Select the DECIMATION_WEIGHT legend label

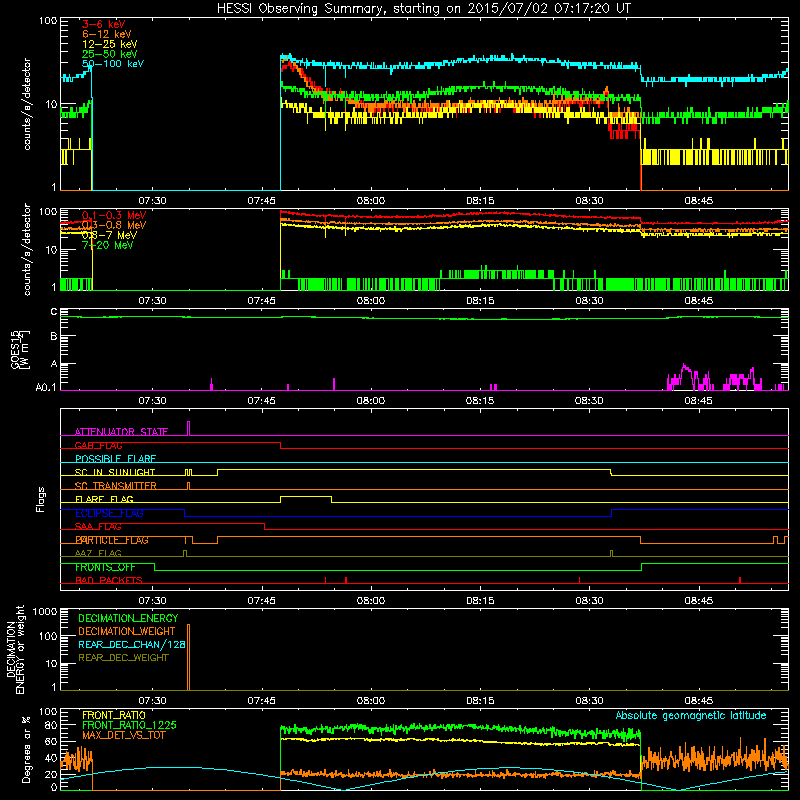(x=127, y=631)
